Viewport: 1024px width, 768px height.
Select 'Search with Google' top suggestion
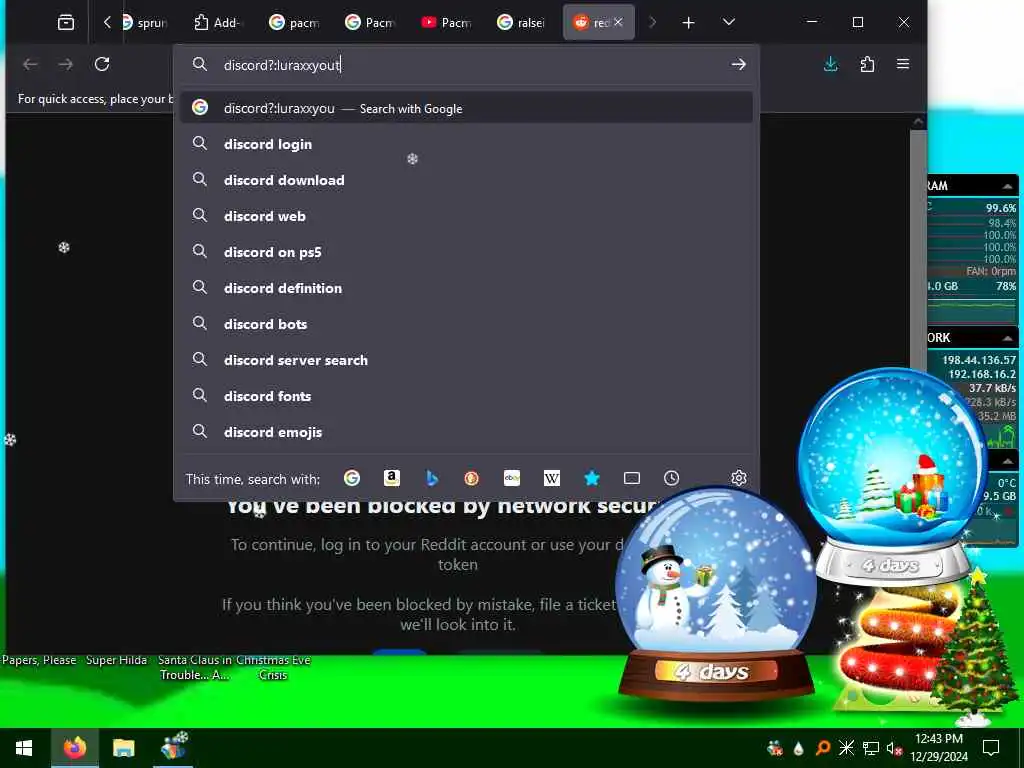click(x=466, y=108)
